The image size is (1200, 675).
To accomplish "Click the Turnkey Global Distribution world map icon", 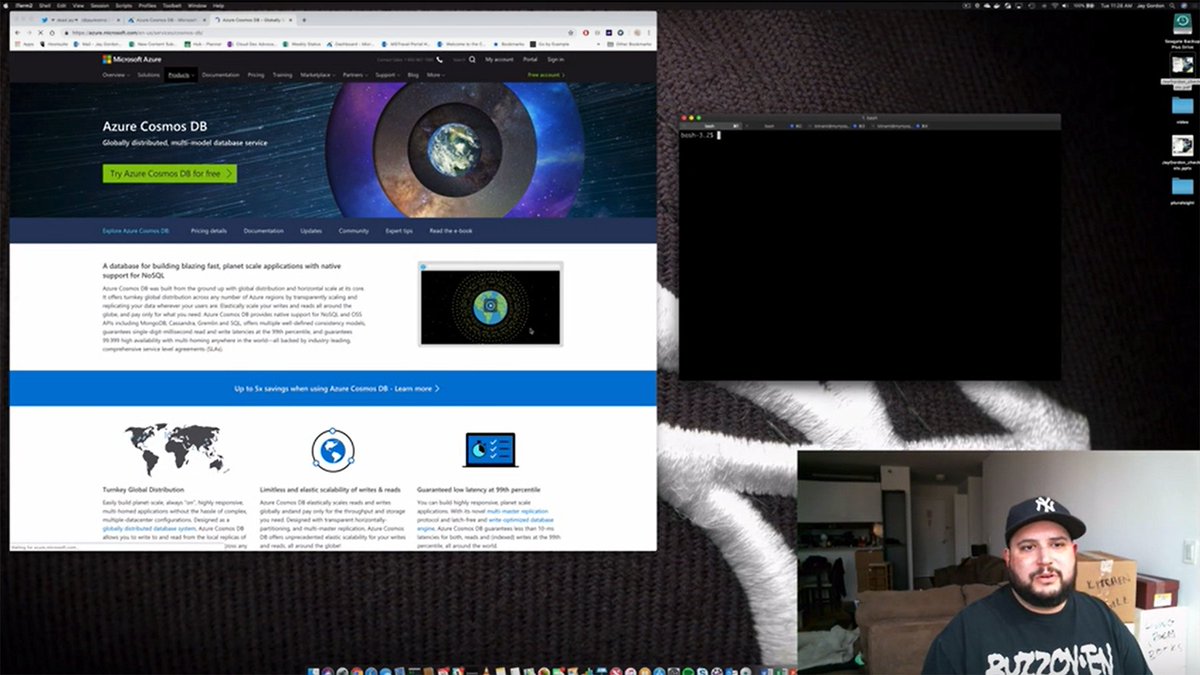I will 175,447.
